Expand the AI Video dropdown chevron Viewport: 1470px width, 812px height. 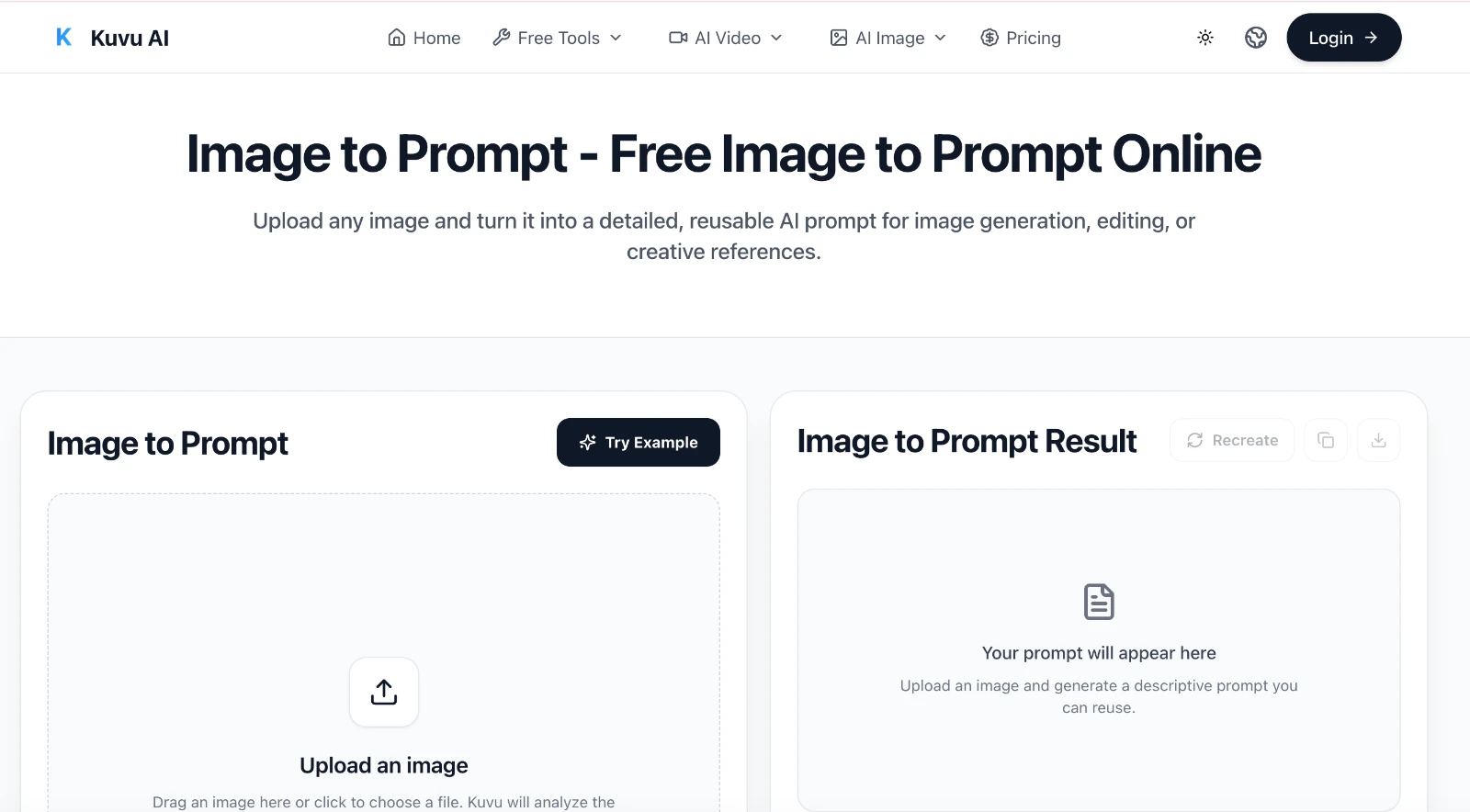point(776,38)
